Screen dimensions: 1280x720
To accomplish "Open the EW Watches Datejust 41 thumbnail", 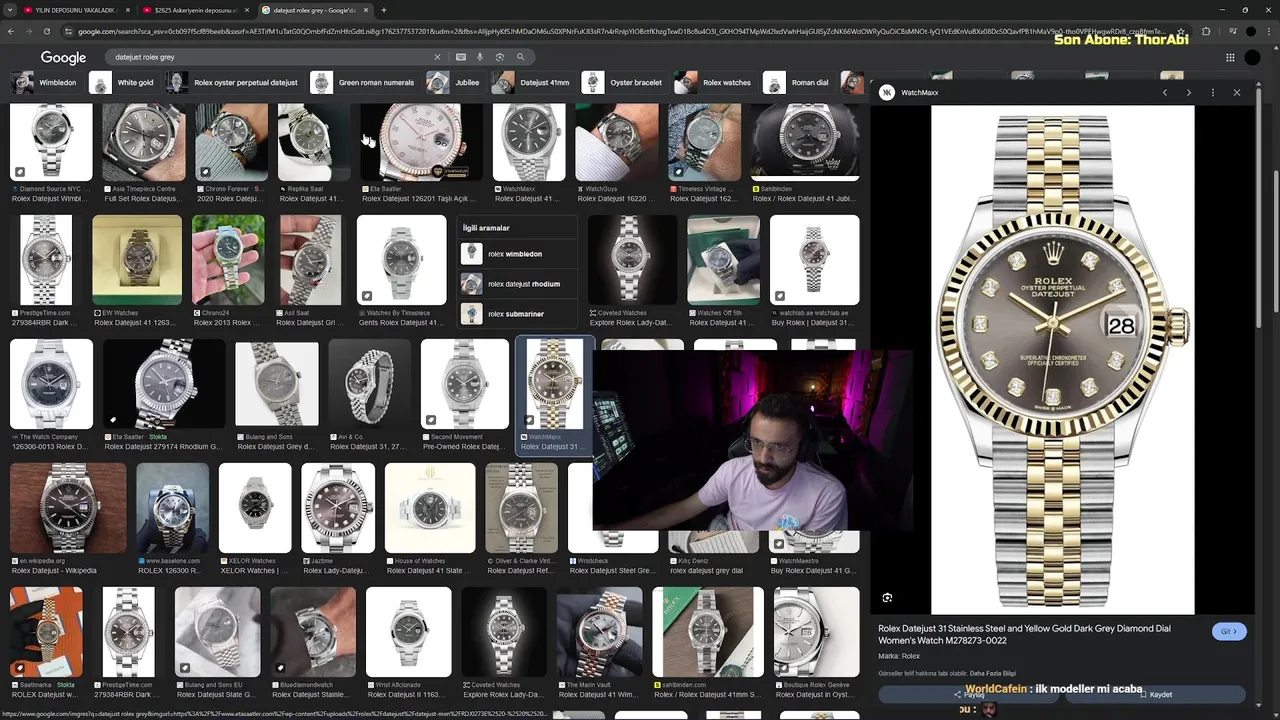I will coord(137,260).
